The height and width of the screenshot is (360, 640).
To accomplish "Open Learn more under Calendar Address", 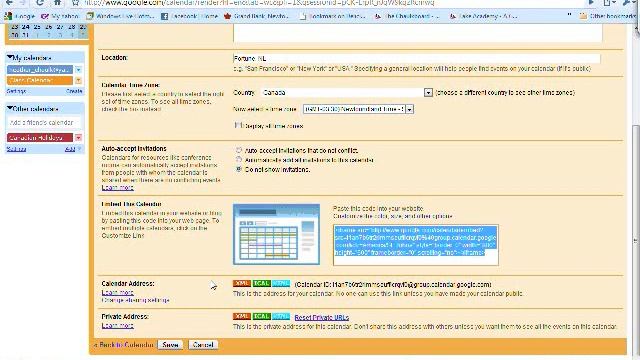I will (118, 292).
